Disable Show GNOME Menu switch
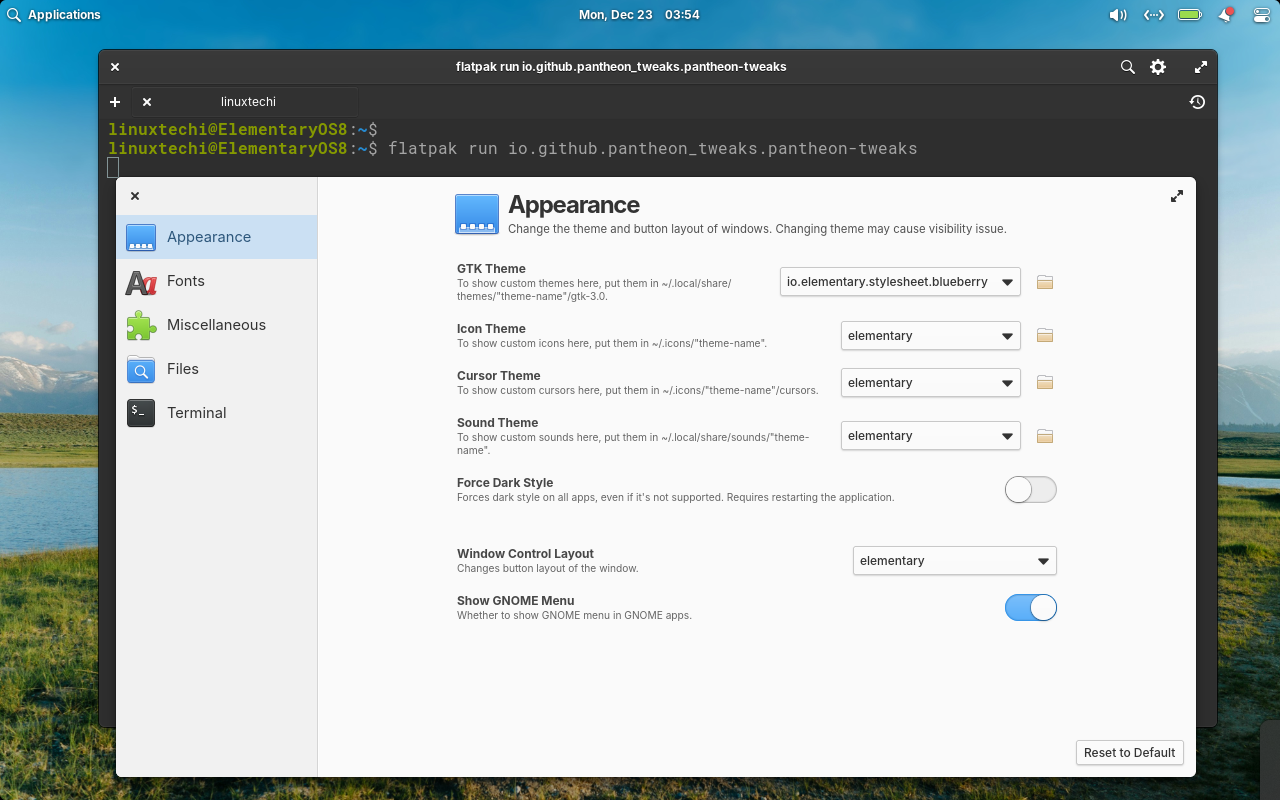This screenshot has width=1280, height=800. click(1031, 607)
